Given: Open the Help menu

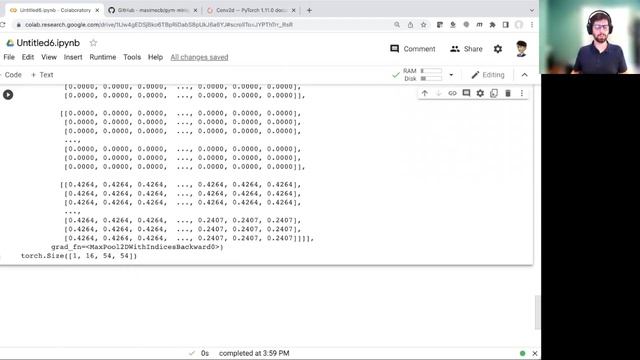Looking at the screenshot, I should click(x=155, y=57).
